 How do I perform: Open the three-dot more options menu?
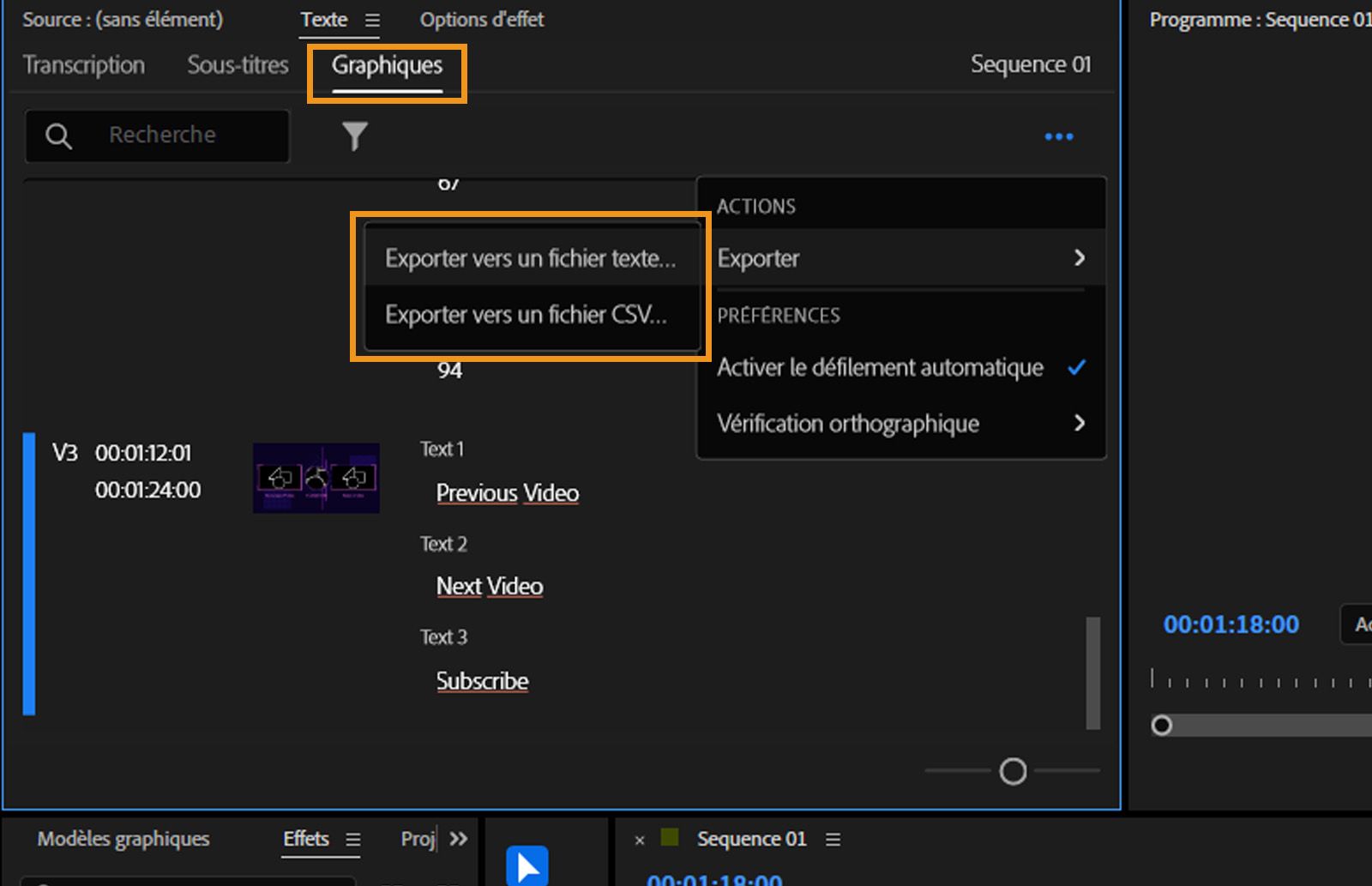(1059, 136)
